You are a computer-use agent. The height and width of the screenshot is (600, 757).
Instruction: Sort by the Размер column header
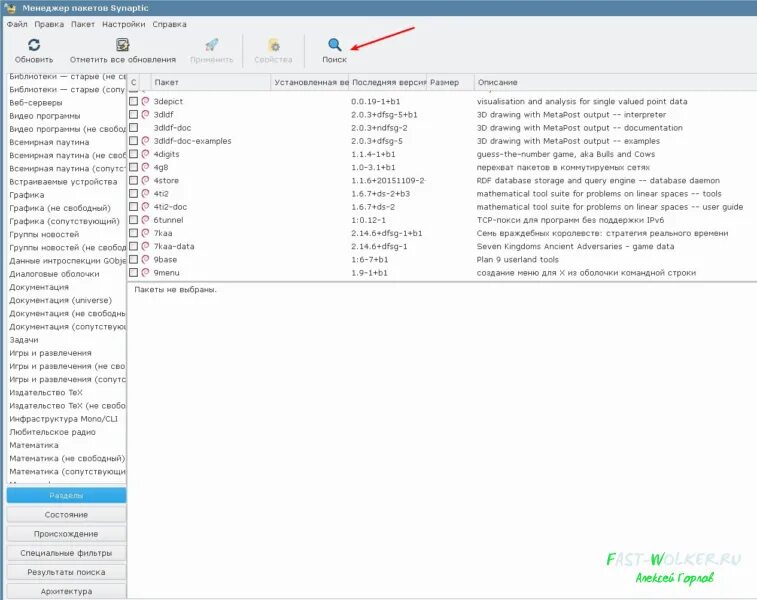tap(451, 83)
